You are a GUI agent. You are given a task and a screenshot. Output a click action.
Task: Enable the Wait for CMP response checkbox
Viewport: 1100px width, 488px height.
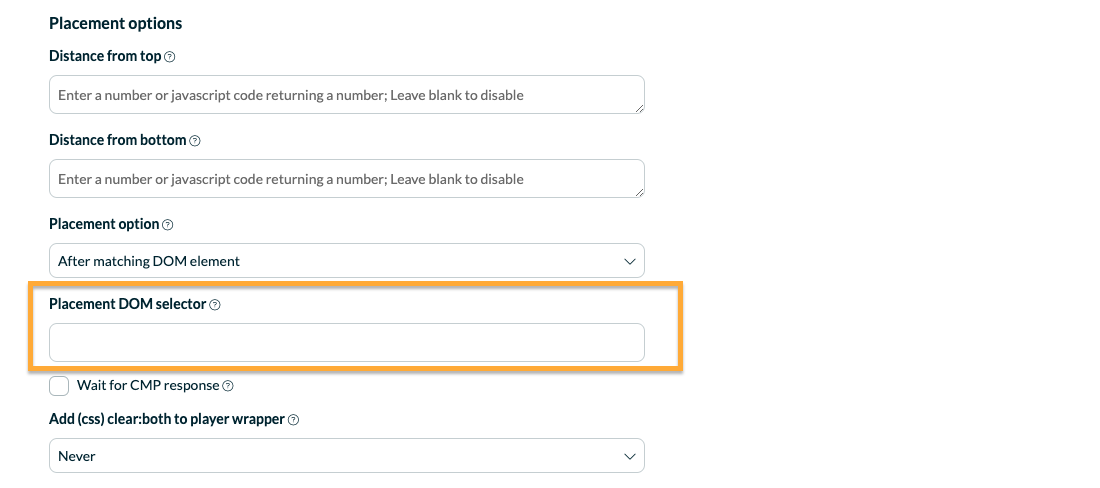click(x=59, y=386)
